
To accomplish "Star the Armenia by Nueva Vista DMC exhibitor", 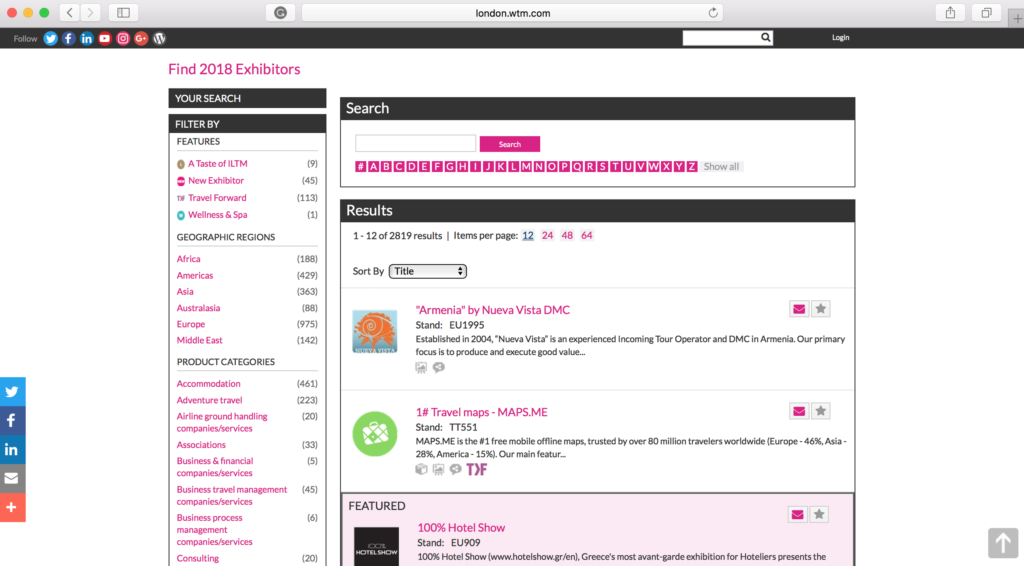I will pos(821,309).
